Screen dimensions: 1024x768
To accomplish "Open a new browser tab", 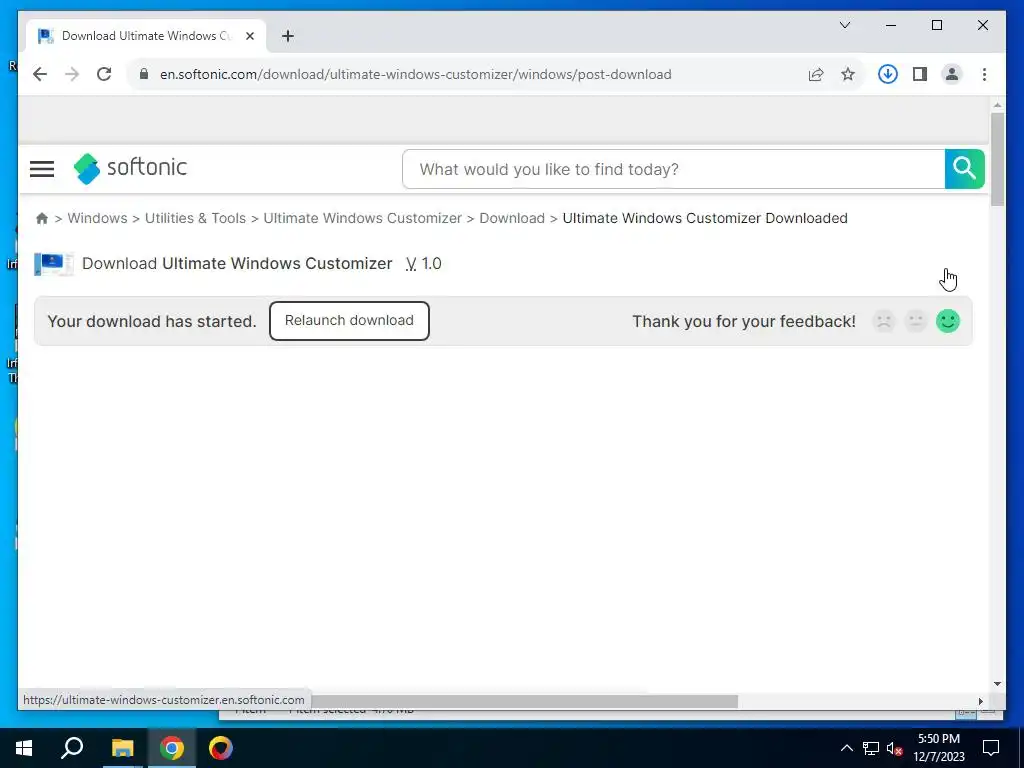I will pos(288,36).
